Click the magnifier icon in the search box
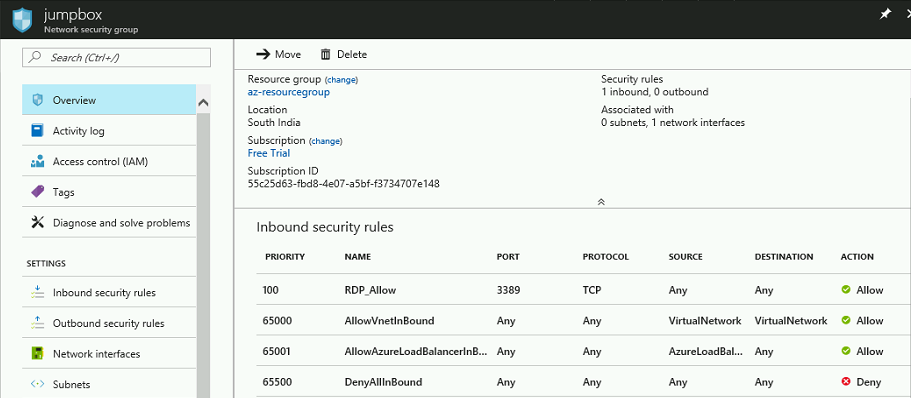911x398 pixels. [35, 57]
